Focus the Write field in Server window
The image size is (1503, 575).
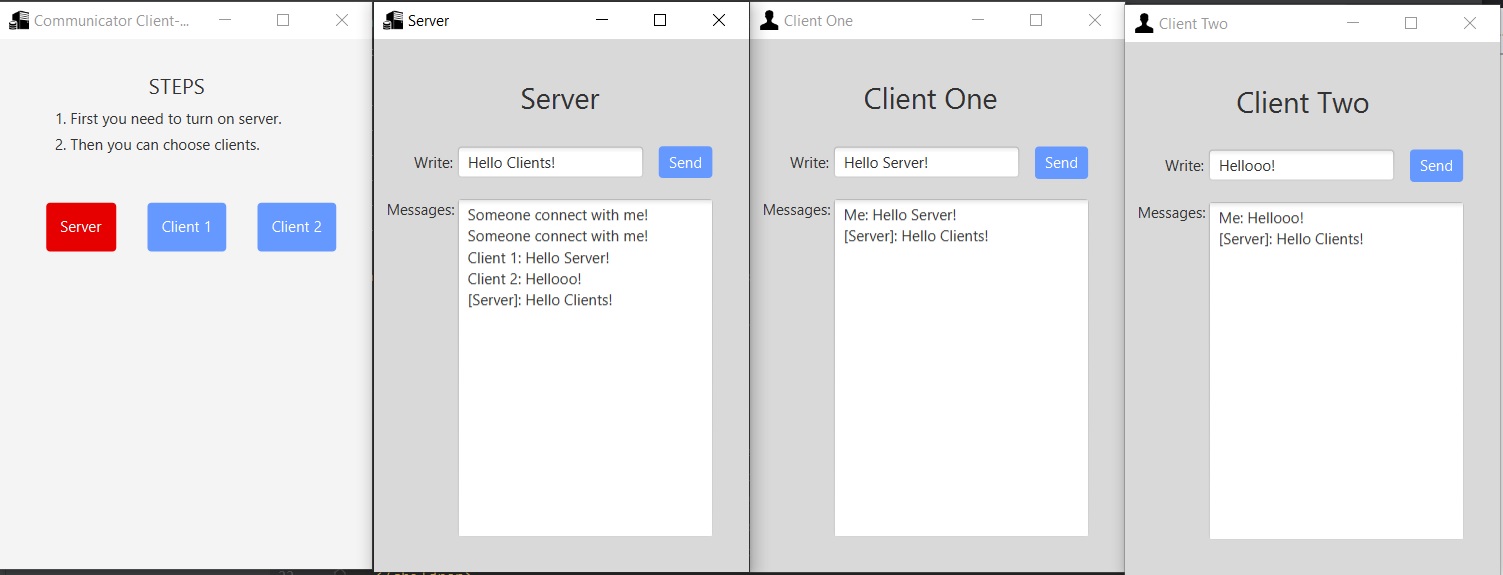tap(550, 162)
